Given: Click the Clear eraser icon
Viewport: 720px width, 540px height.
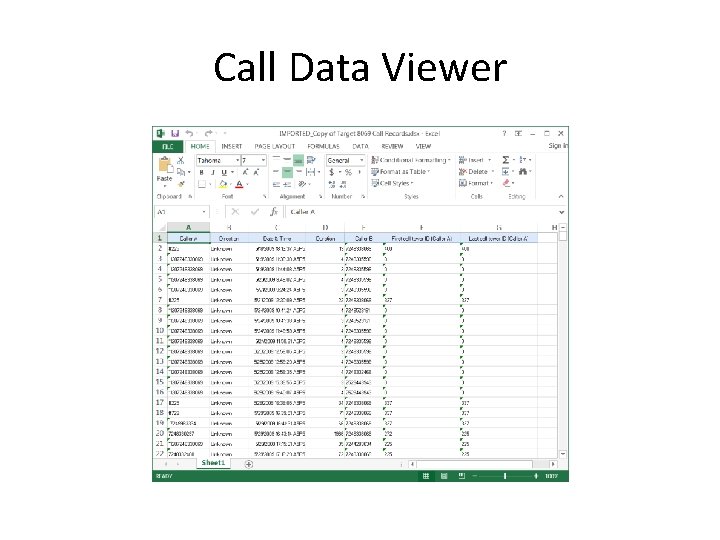Looking at the screenshot, I should pyautogui.click(x=506, y=183).
